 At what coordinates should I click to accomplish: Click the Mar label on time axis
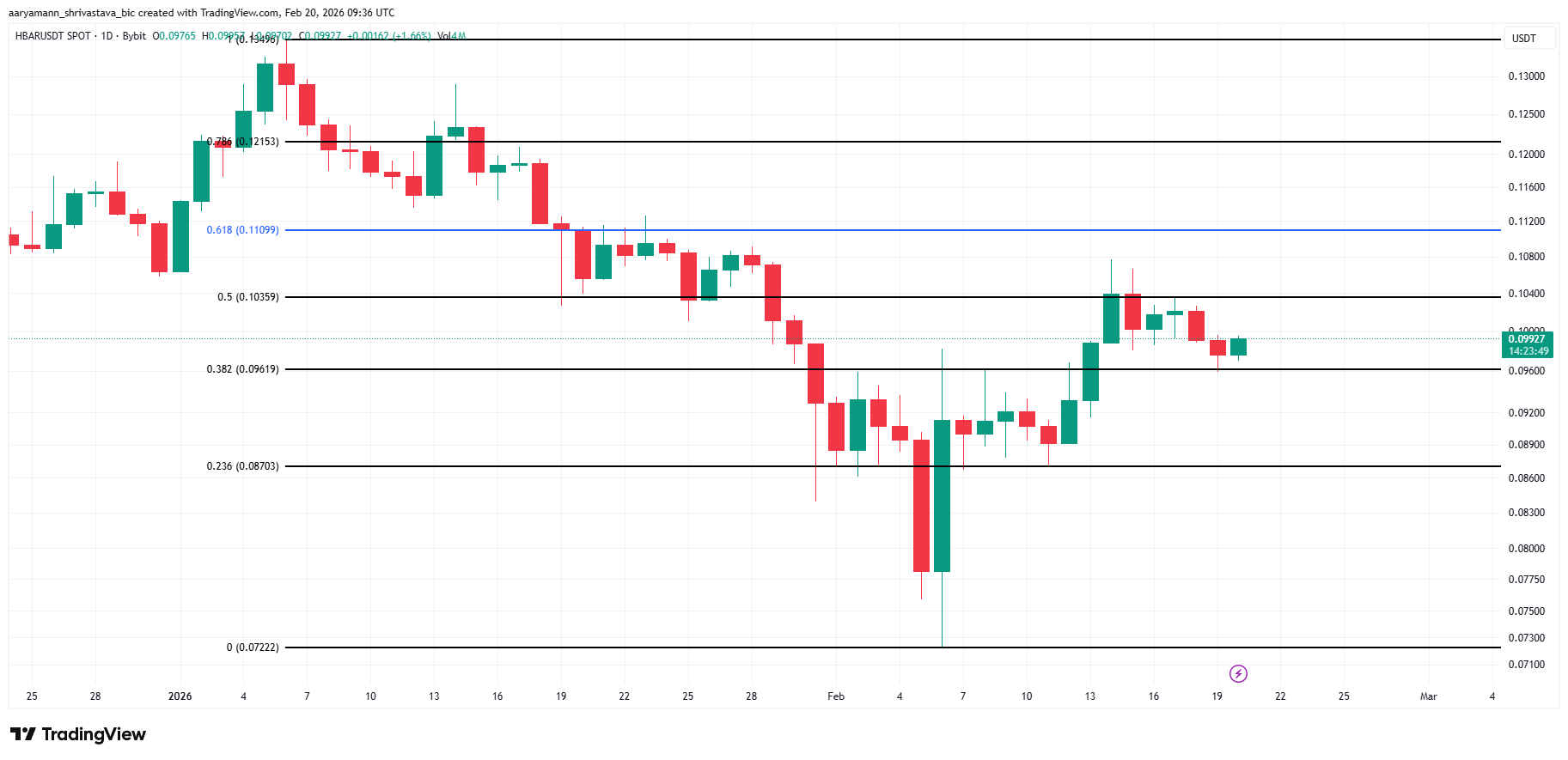[1428, 696]
